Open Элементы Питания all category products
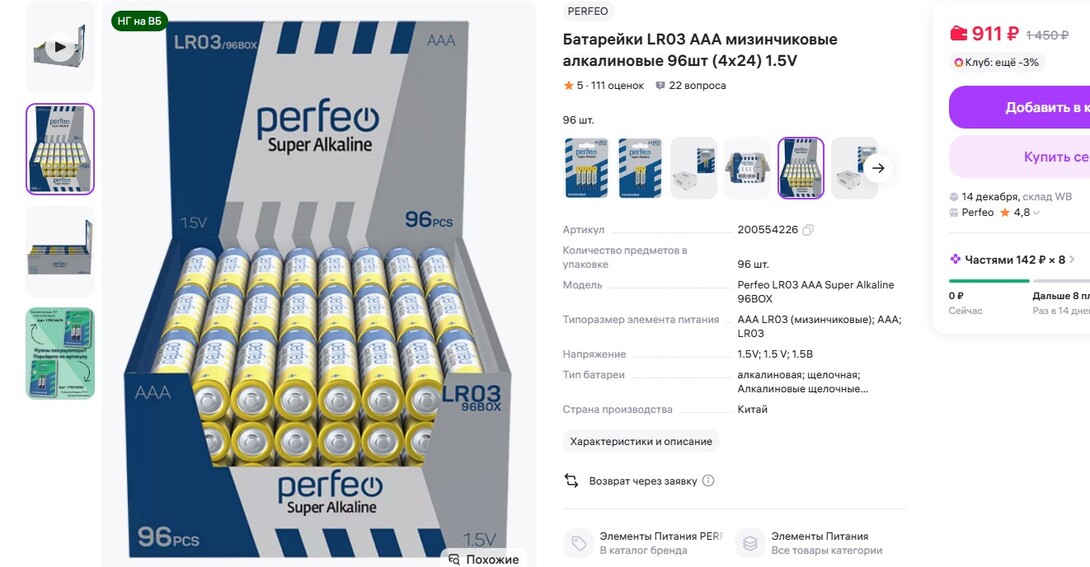 817,543
